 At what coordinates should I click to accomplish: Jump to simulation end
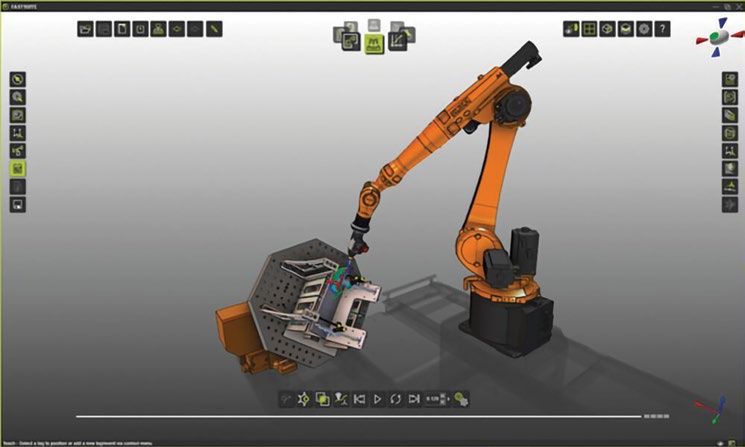pos(414,399)
